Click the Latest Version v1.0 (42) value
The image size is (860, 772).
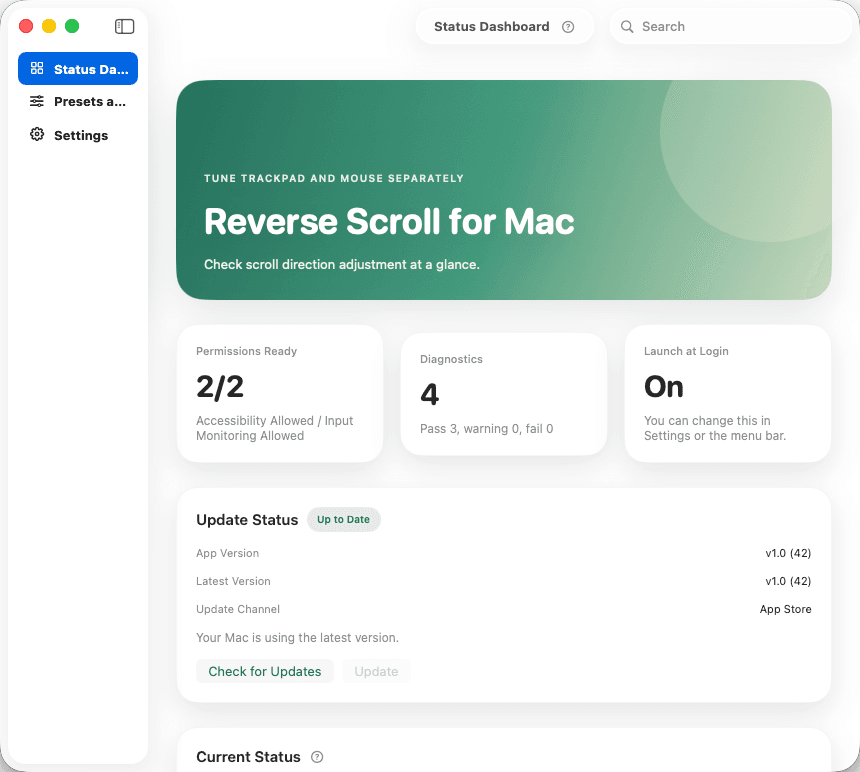788,581
